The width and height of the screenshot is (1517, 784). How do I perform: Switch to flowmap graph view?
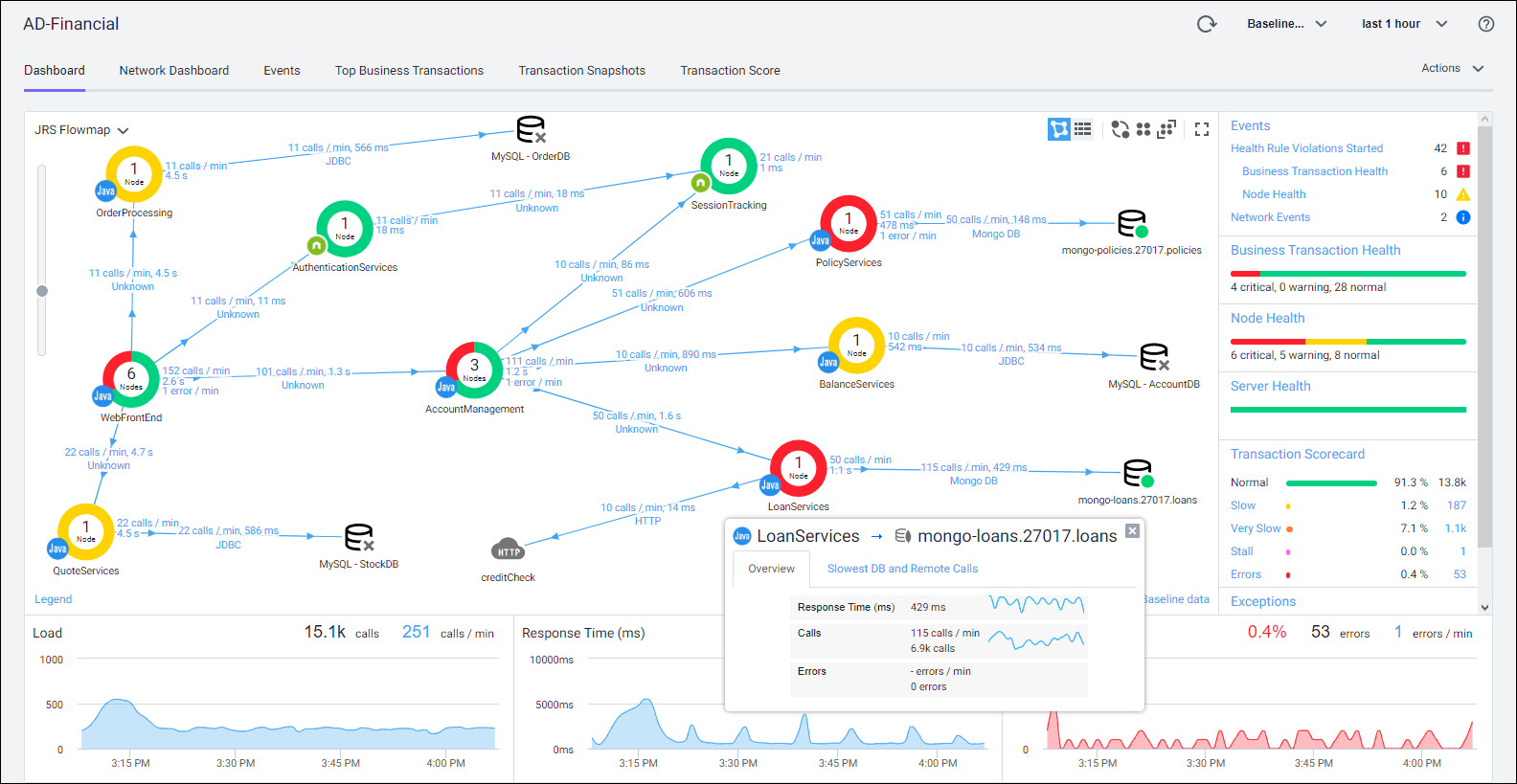tap(1058, 129)
